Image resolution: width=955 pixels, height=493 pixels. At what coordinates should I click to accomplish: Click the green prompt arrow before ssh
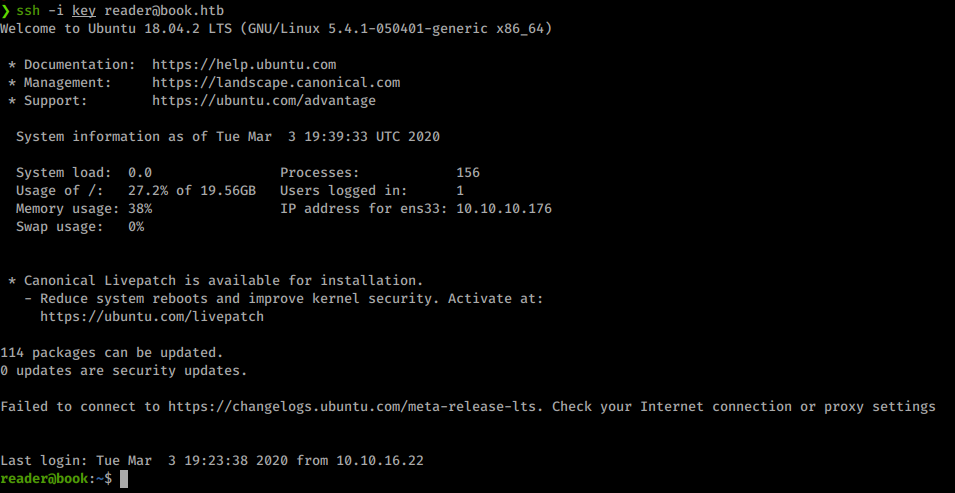point(5,11)
